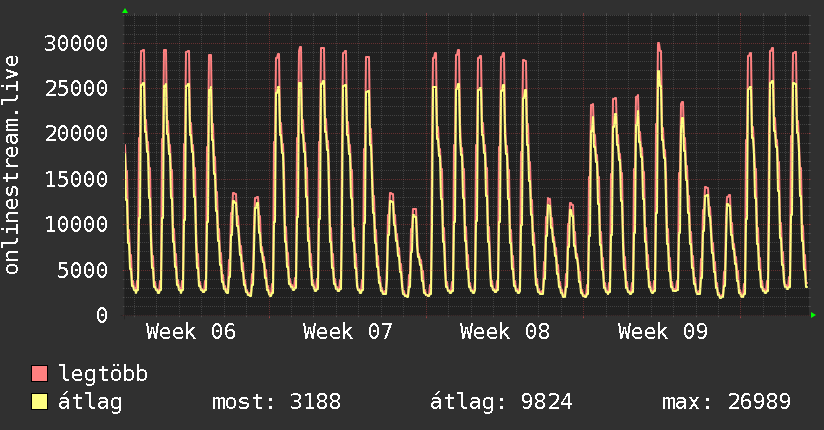This screenshot has height=430, width=824.
Task: Click the 5000 y-axis tick label
Action: [x=84, y=270]
